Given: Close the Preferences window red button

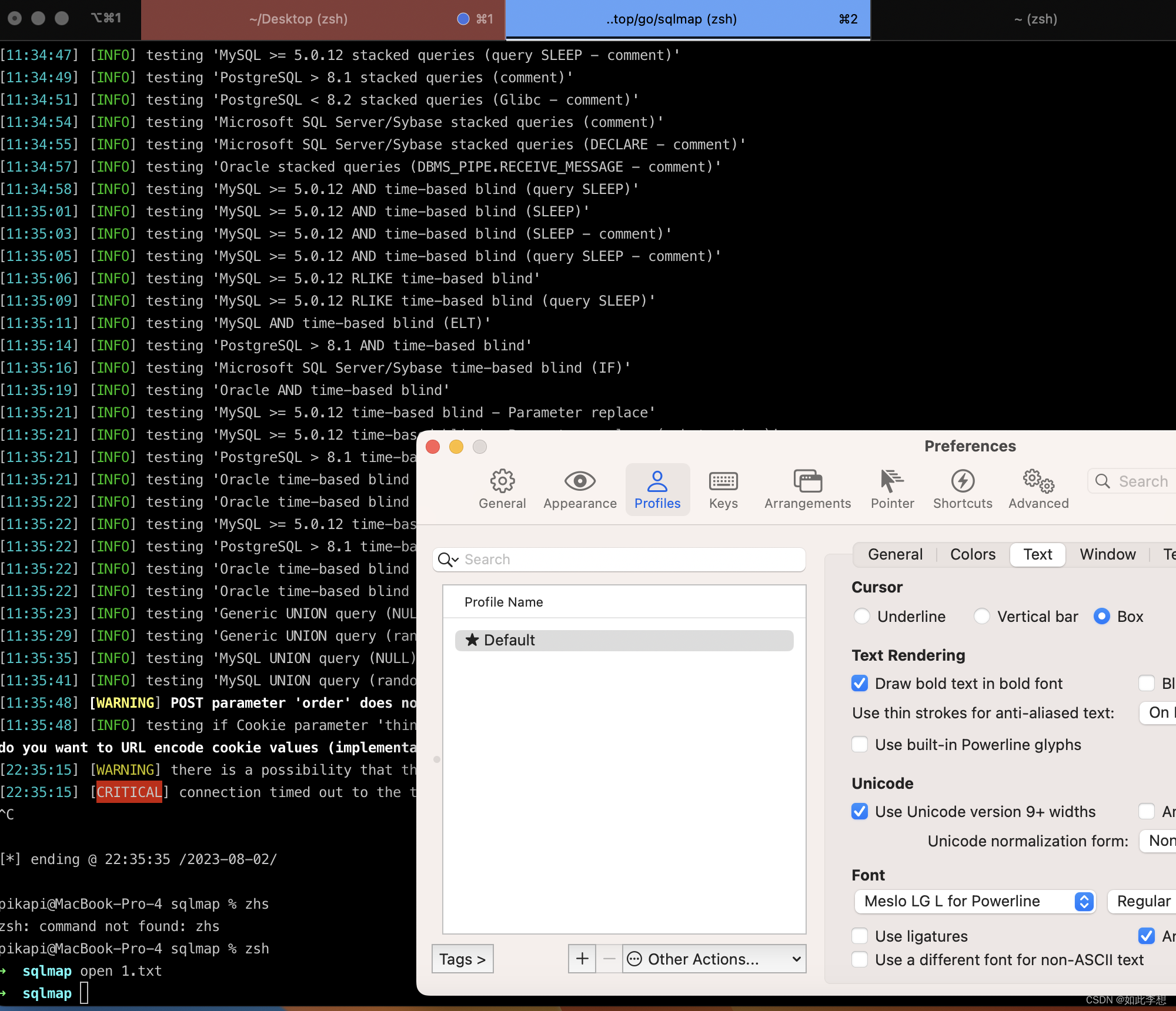Looking at the screenshot, I should click(433, 447).
